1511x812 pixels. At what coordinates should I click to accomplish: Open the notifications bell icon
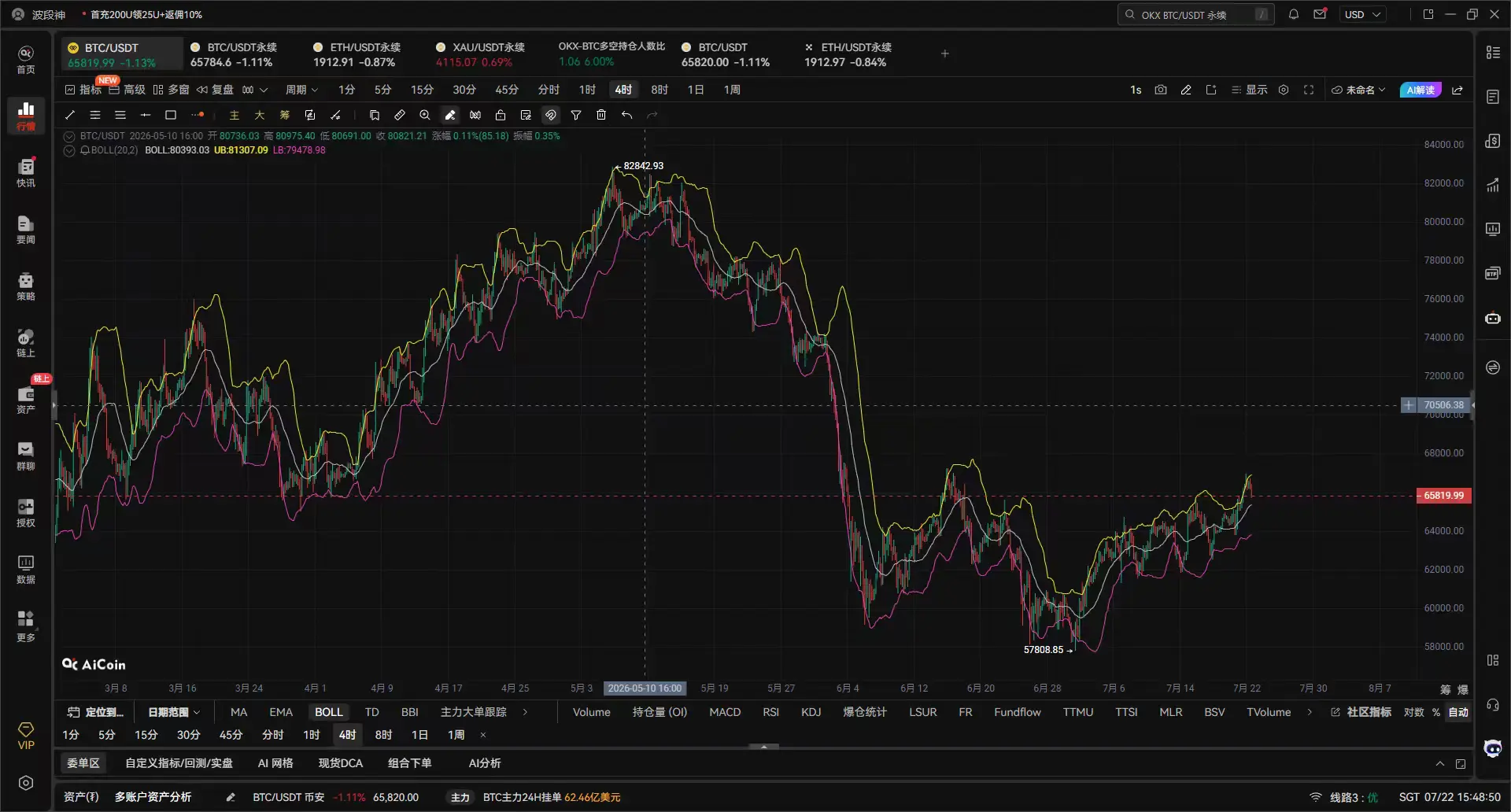point(1294,14)
